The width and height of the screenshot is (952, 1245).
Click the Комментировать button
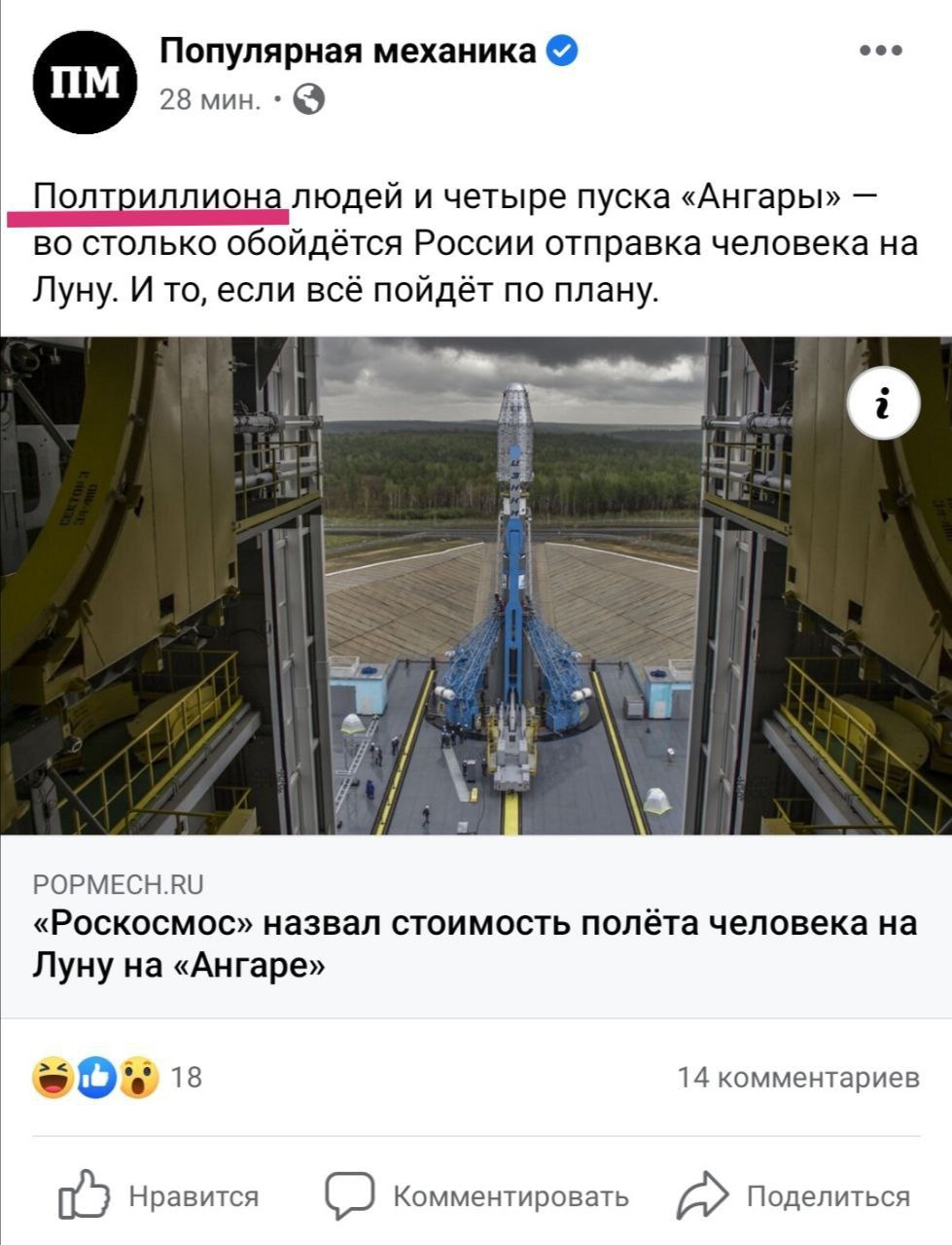(476, 1195)
